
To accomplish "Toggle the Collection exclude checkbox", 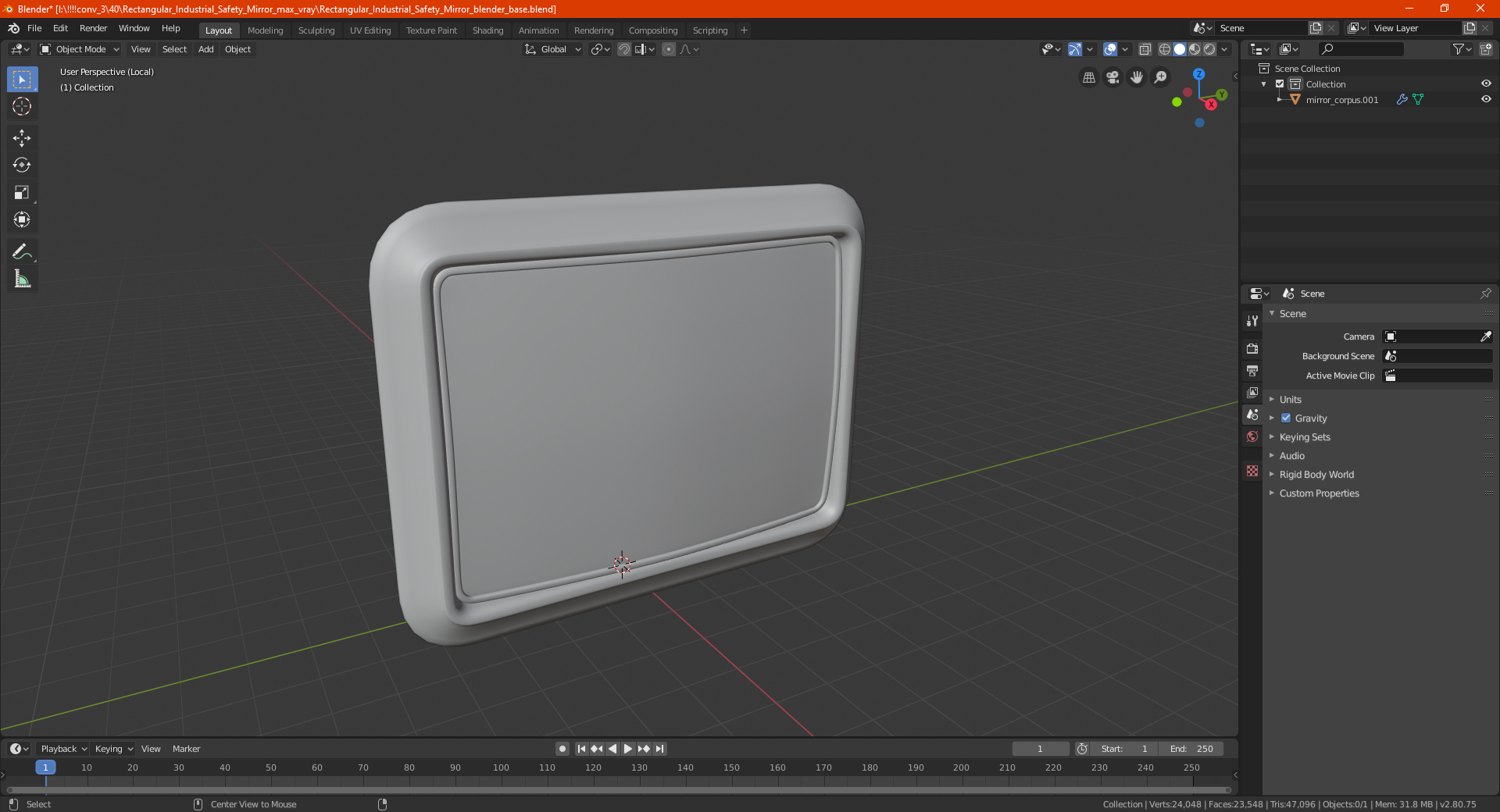I will [1280, 84].
